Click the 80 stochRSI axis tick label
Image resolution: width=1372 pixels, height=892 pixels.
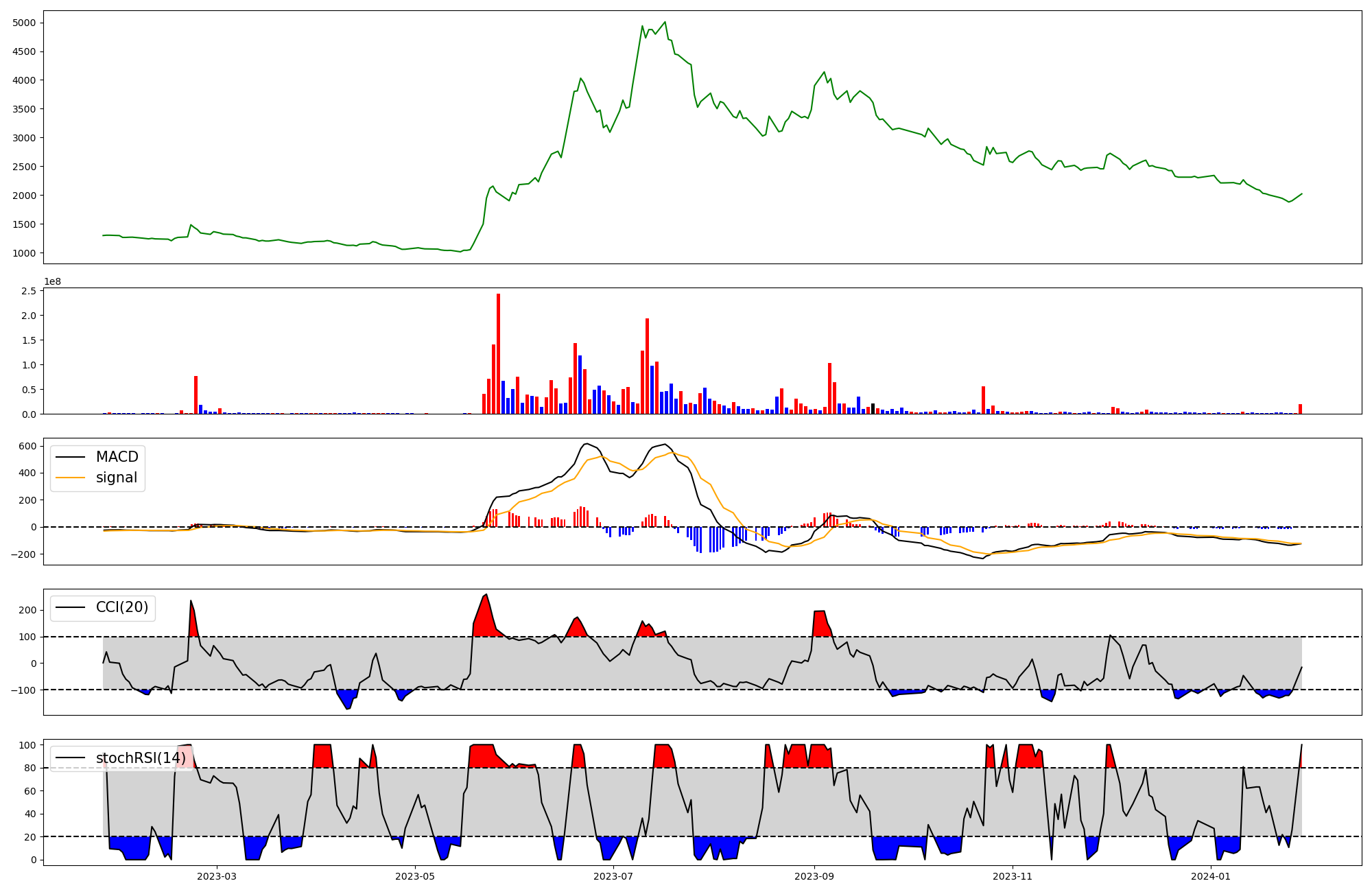click(30, 768)
